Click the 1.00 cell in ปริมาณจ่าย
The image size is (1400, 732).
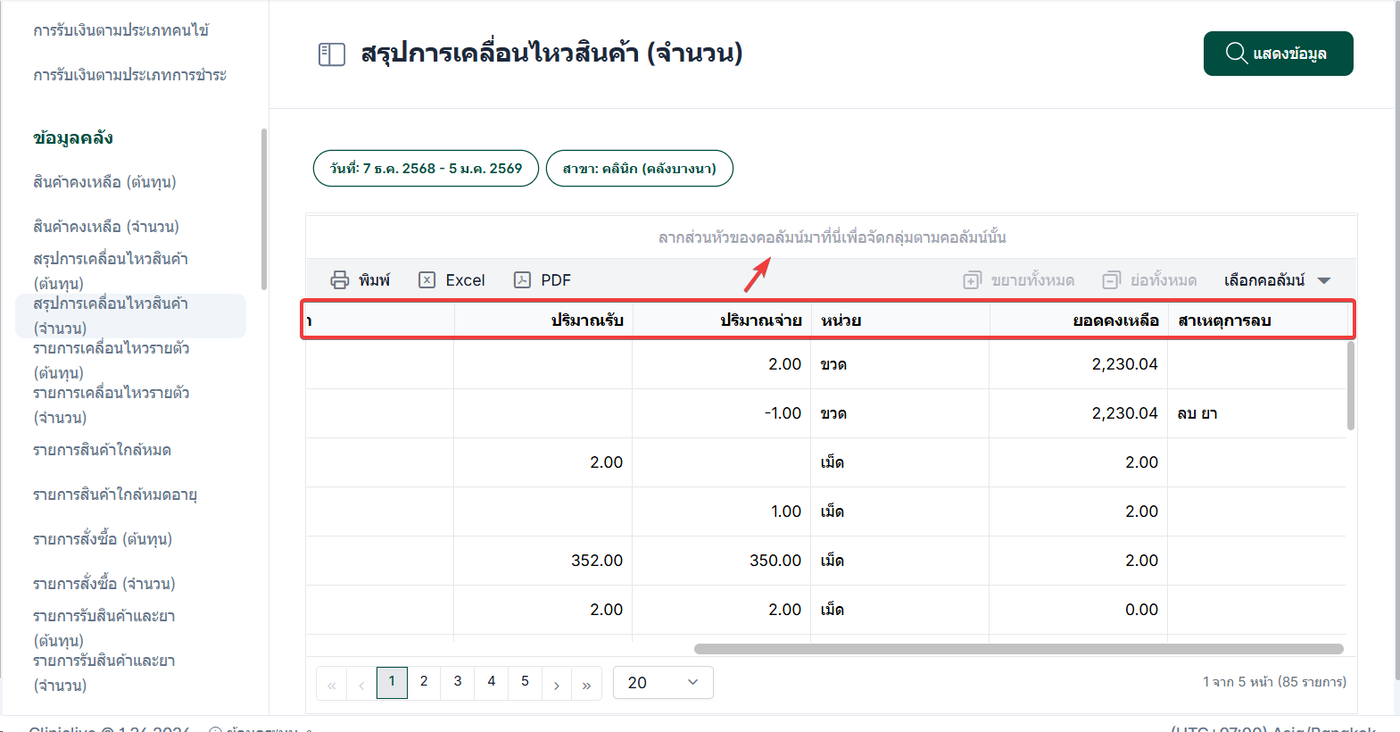pos(722,512)
